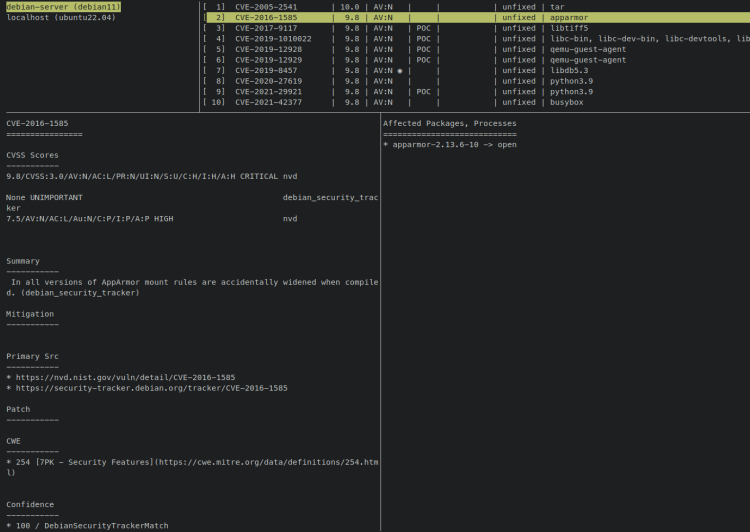Click the apparmor package in the highlighted row

tap(569, 17)
